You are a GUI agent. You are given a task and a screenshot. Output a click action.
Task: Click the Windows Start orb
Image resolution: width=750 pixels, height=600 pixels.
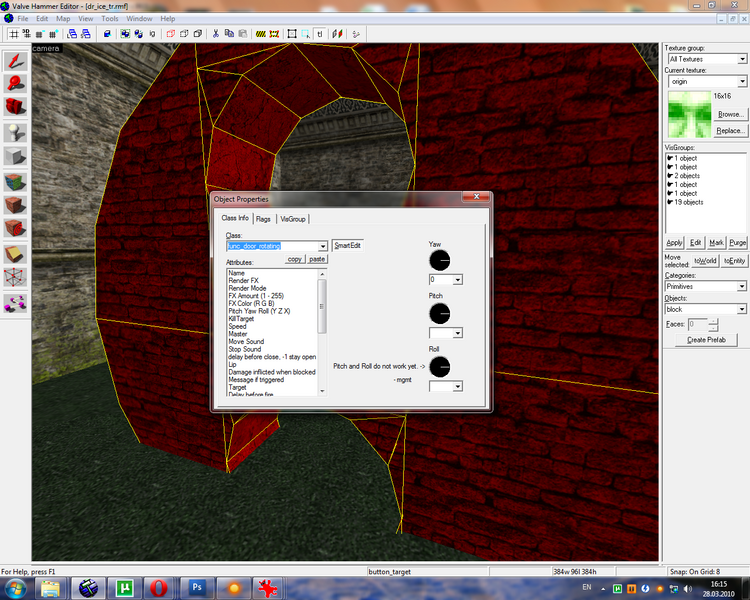(x=16, y=588)
